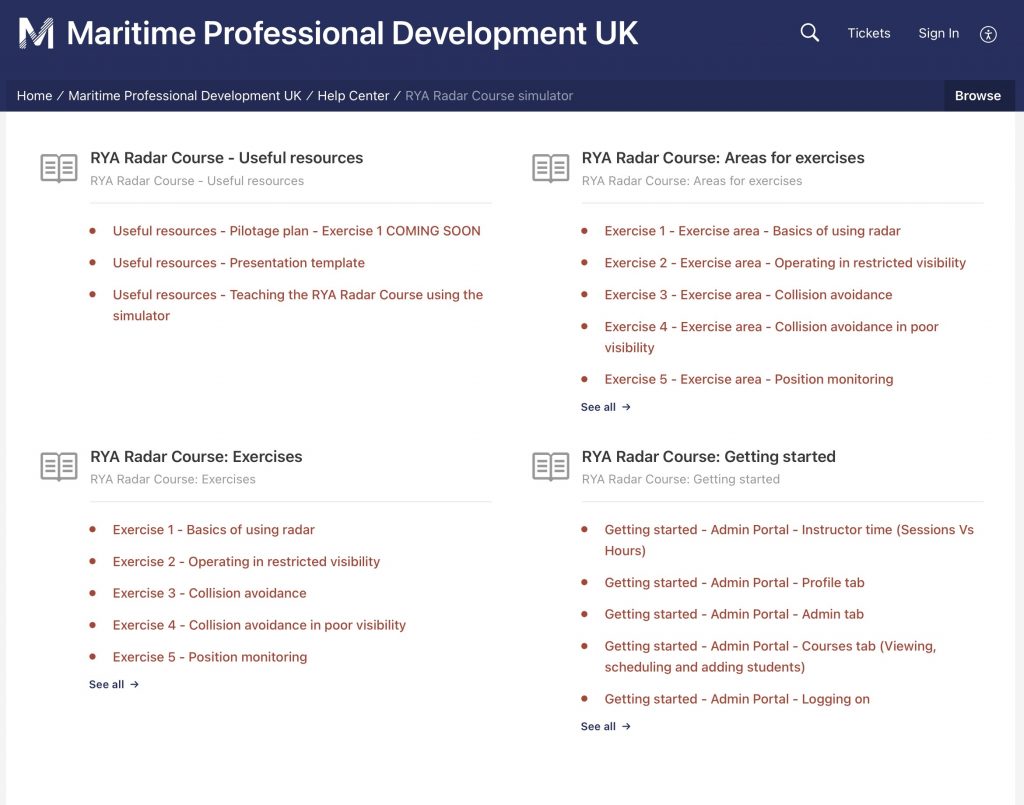Click book icon beside Getting started section
1024x805 pixels.
(551, 466)
